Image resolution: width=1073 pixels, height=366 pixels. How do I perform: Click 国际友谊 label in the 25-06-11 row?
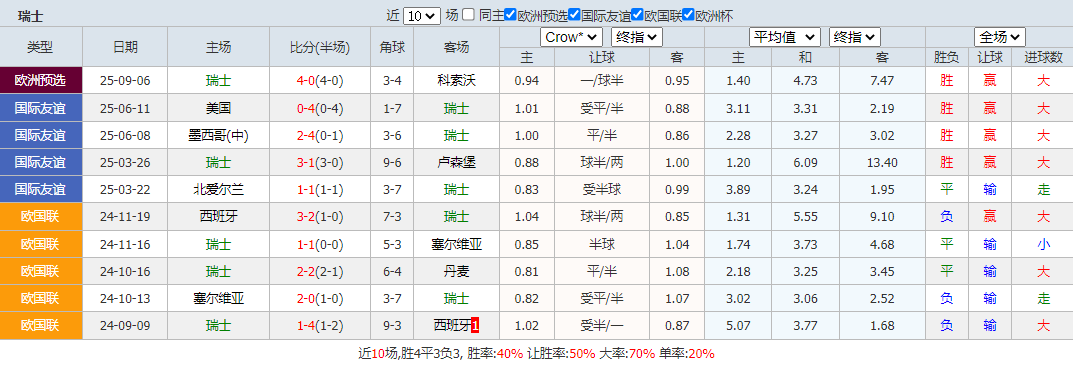coord(41,108)
